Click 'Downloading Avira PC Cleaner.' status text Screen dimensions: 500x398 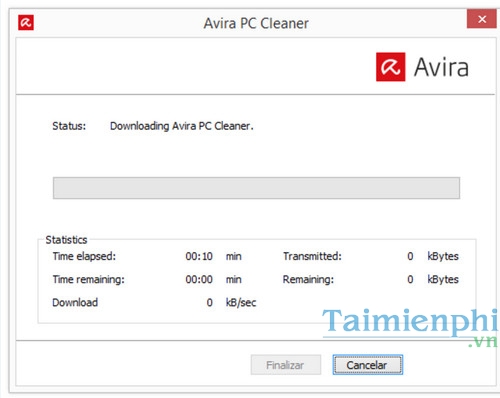(182, 126)
